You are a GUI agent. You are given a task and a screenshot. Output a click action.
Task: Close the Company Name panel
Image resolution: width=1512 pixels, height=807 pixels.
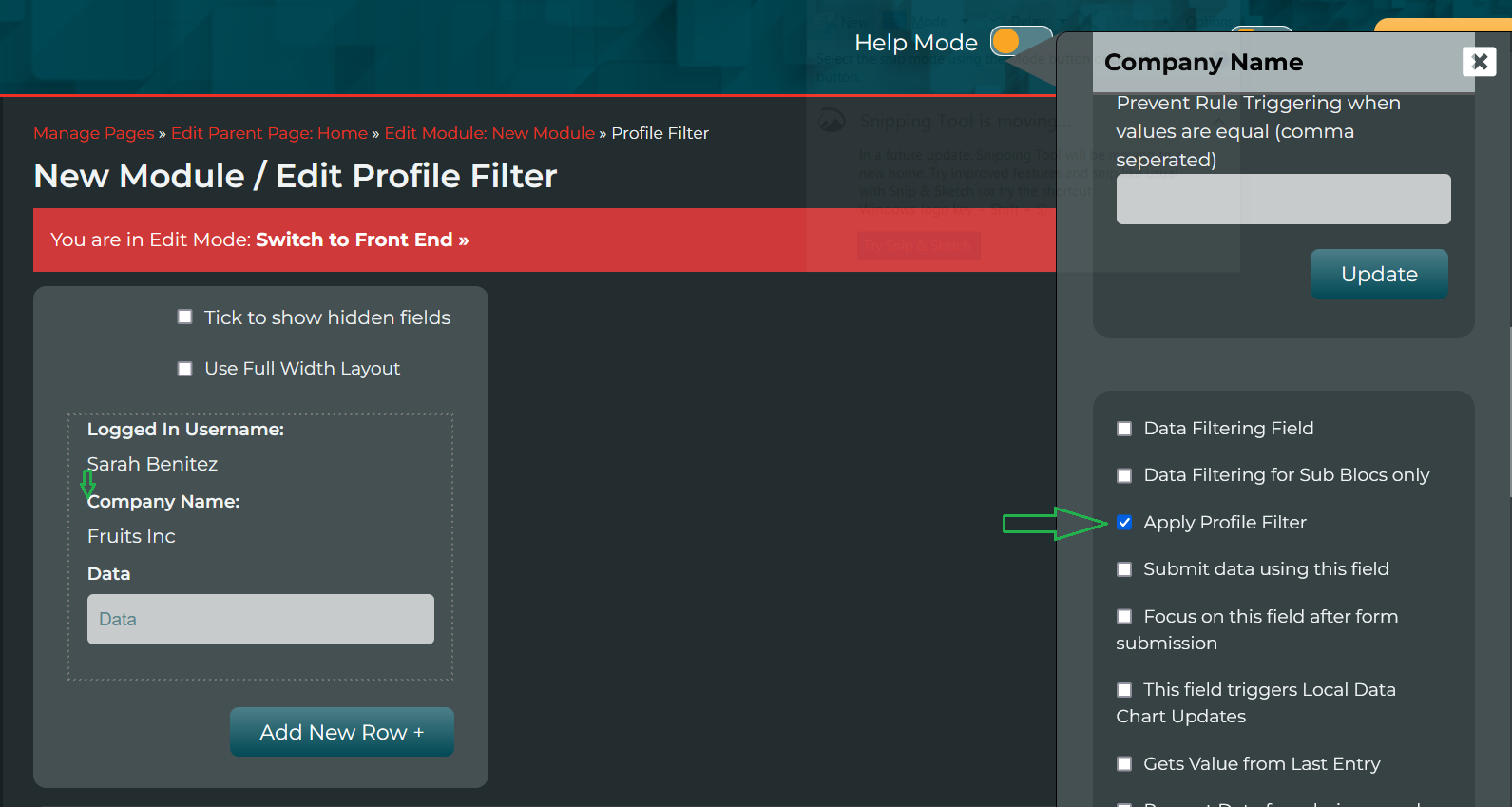(x=1479, y=62)
